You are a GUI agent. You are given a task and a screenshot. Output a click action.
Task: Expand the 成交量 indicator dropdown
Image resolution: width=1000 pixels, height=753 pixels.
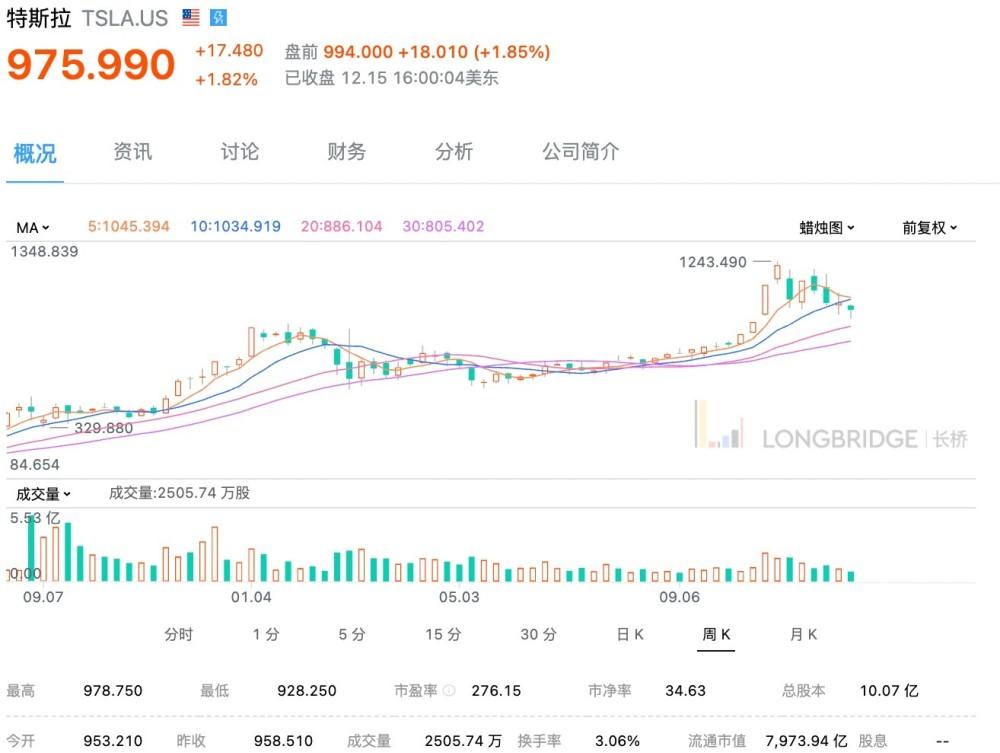(43, 493)
